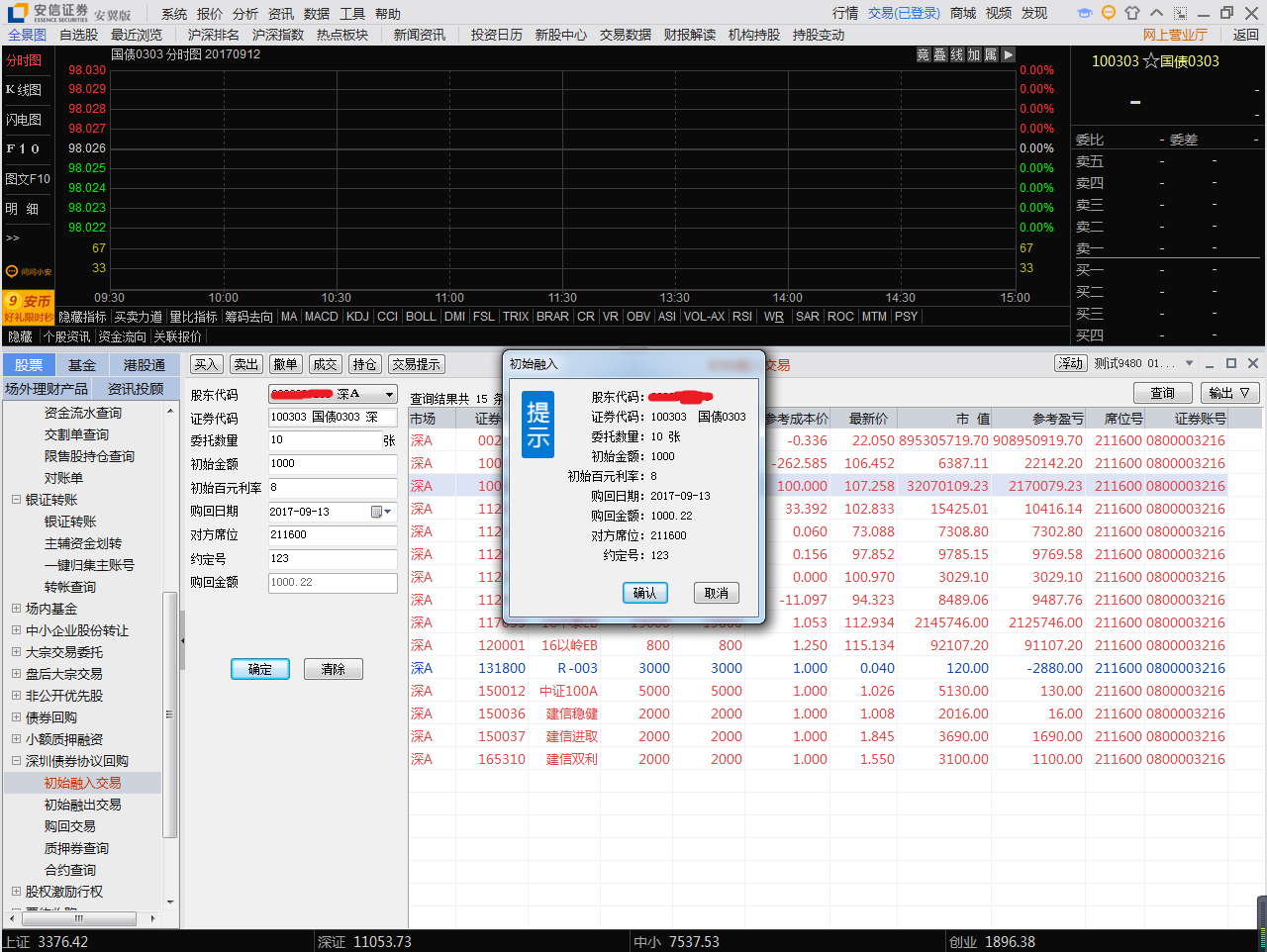Click the dashed-box window mode icon in title bar
The height and width of the screenshot is (952, 1267).
[1180, 13]
